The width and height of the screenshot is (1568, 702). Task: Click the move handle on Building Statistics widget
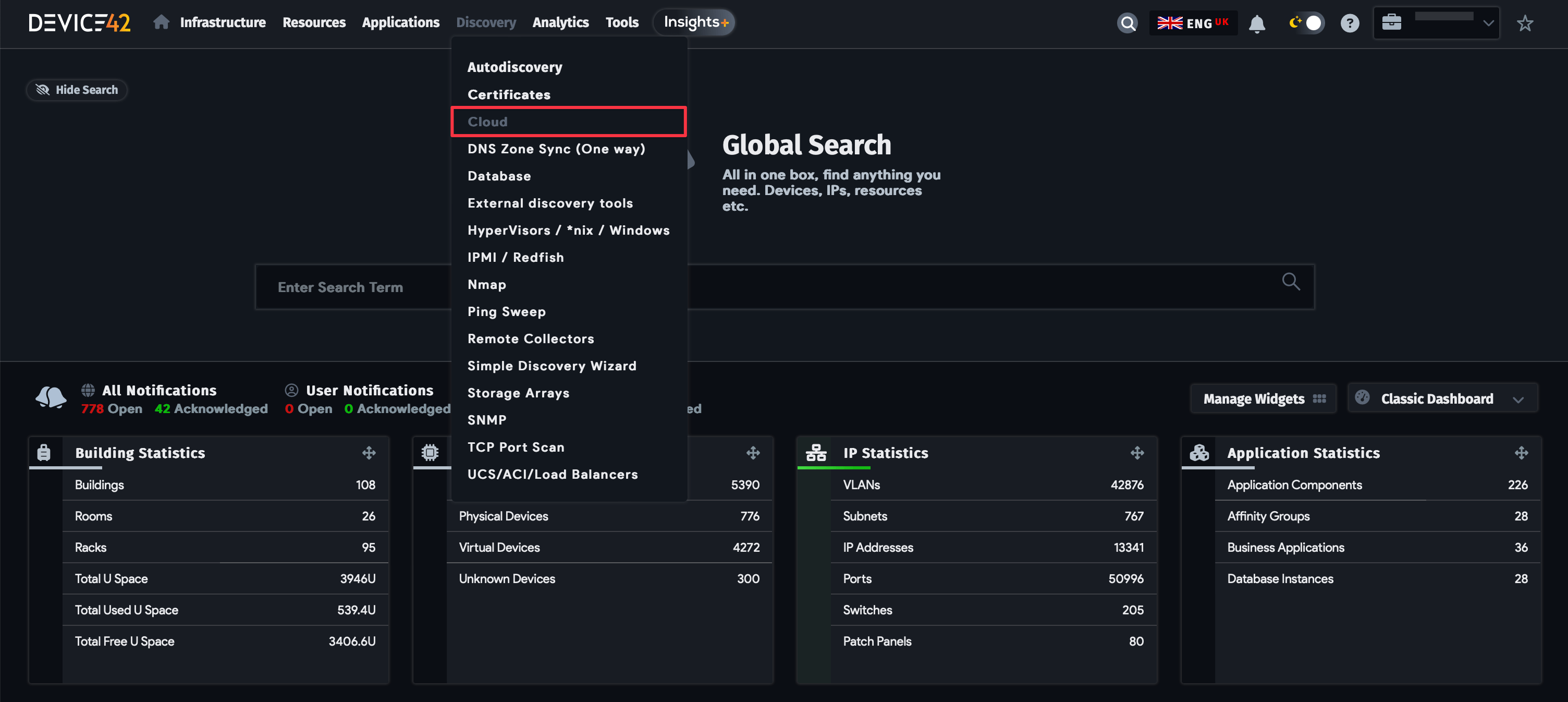pos(369,452)
